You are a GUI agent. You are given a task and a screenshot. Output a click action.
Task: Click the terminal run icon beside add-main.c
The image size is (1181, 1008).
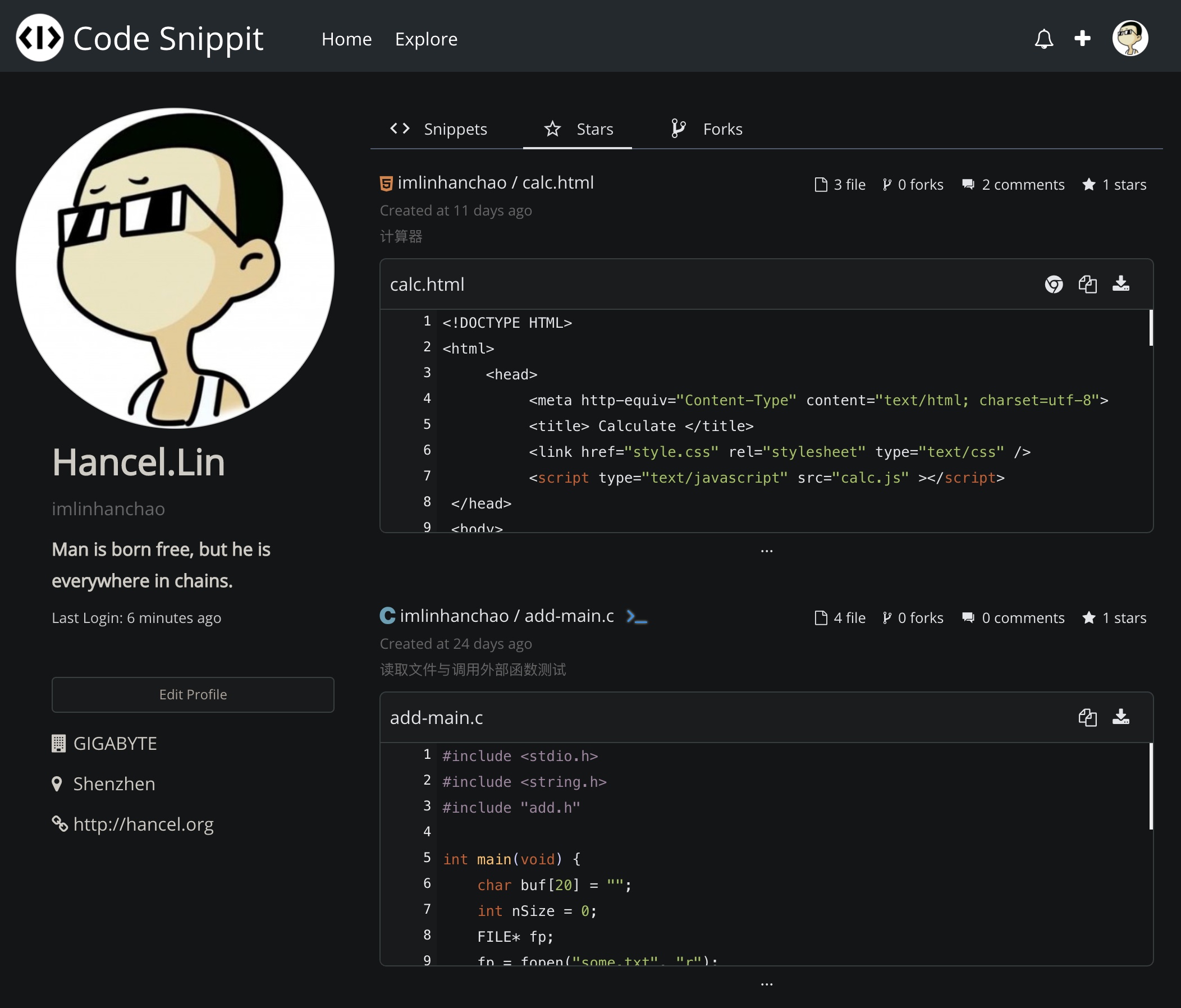tap(636, 617)
